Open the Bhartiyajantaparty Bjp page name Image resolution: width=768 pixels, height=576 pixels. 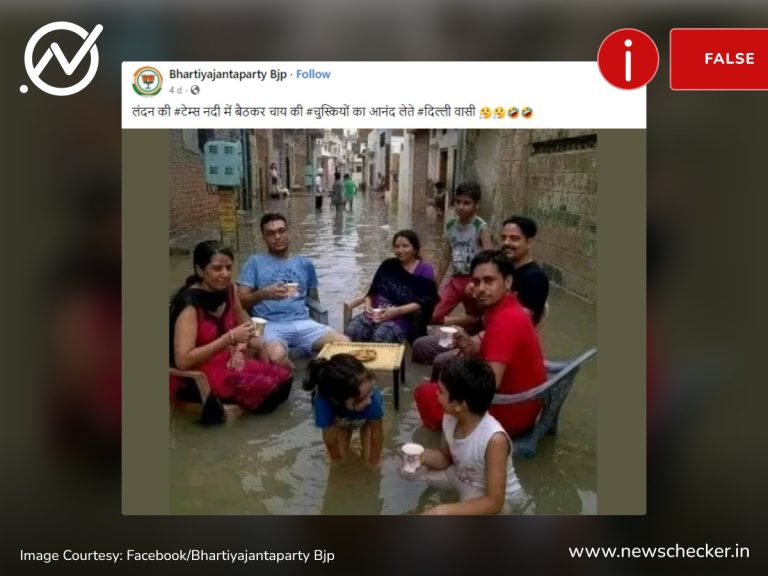(x=228, y=74)
